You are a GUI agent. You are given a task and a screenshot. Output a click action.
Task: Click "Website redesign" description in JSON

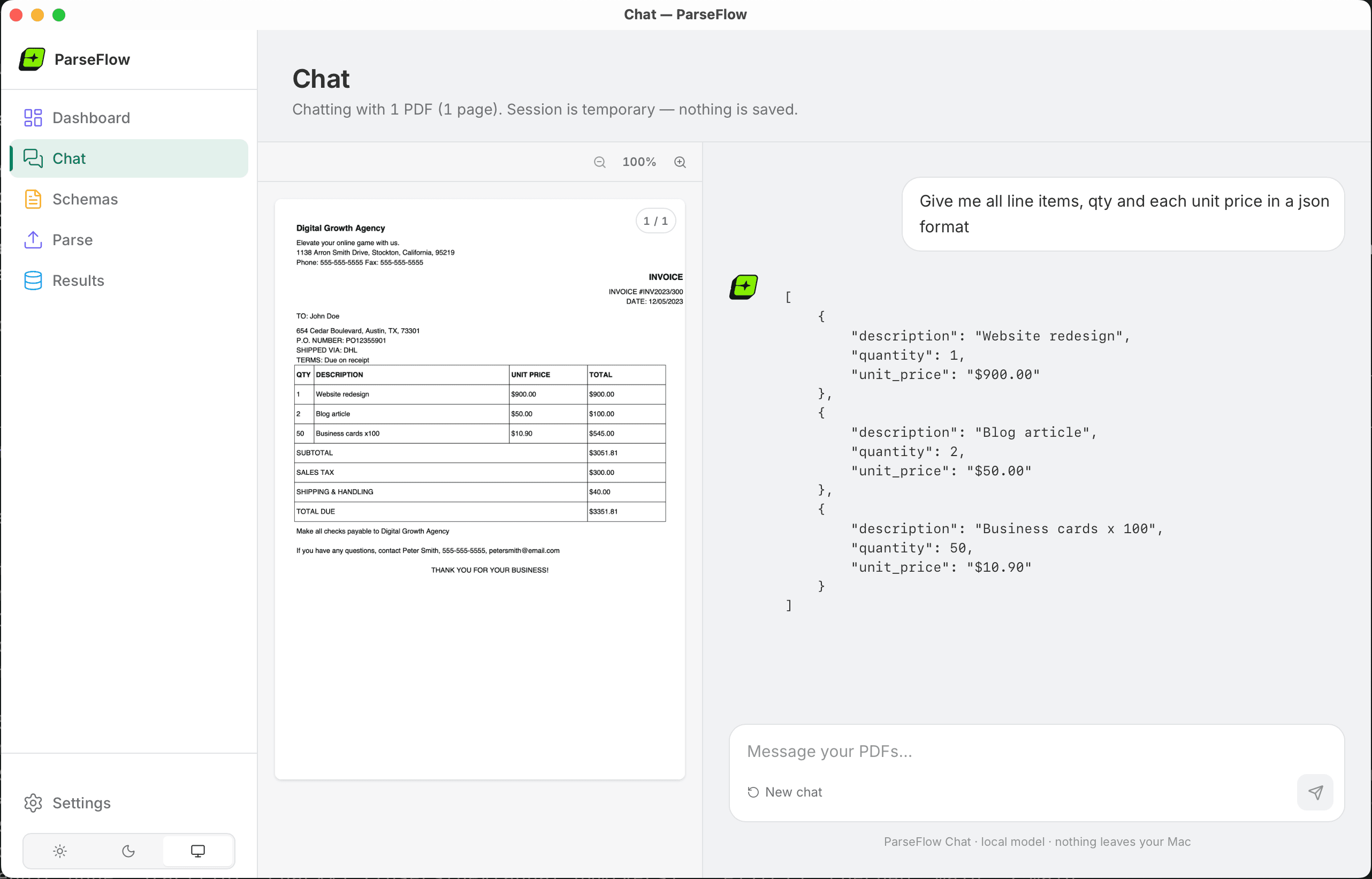coord(1049,336)
